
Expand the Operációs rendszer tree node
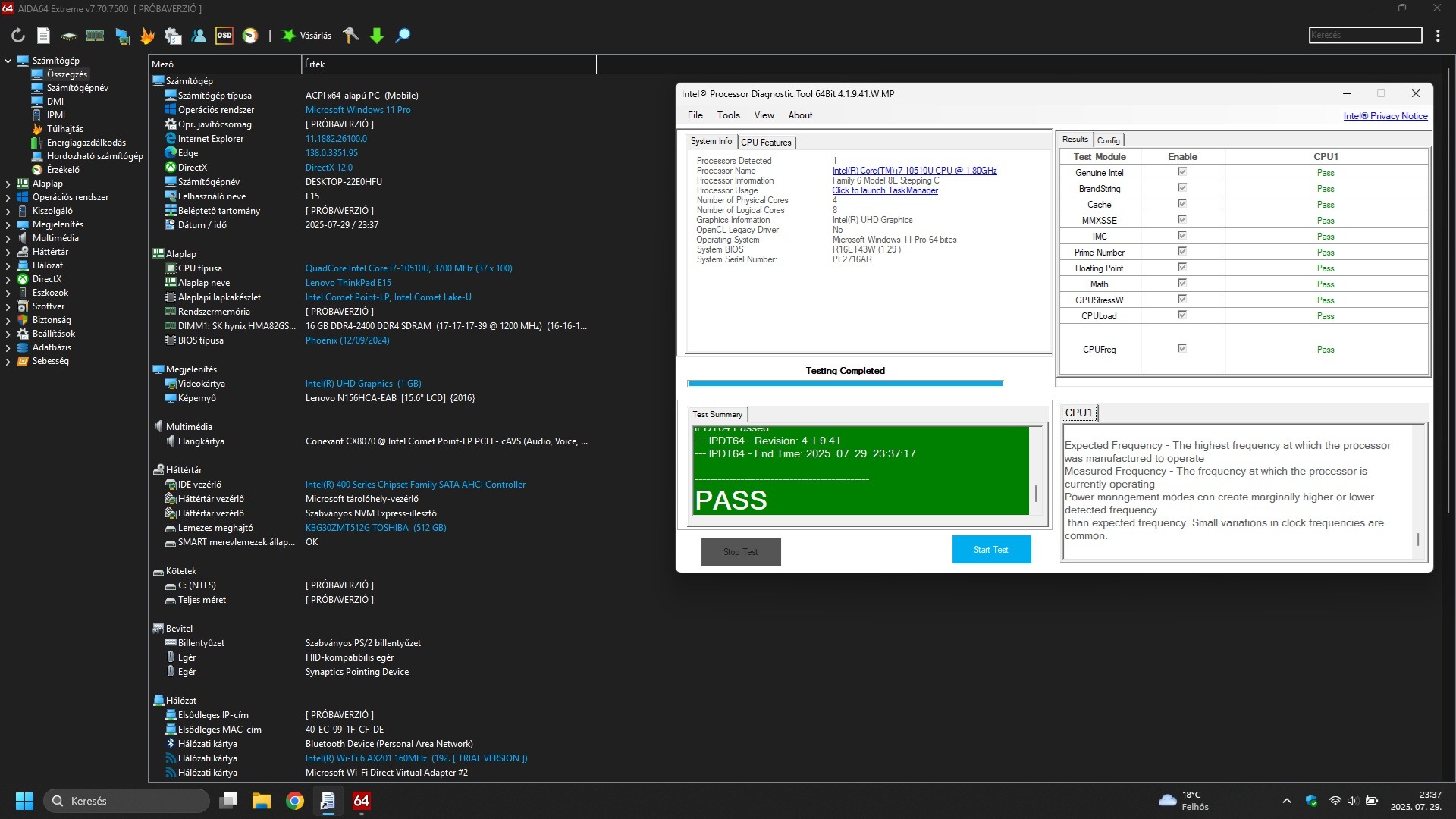click(8, 197)
